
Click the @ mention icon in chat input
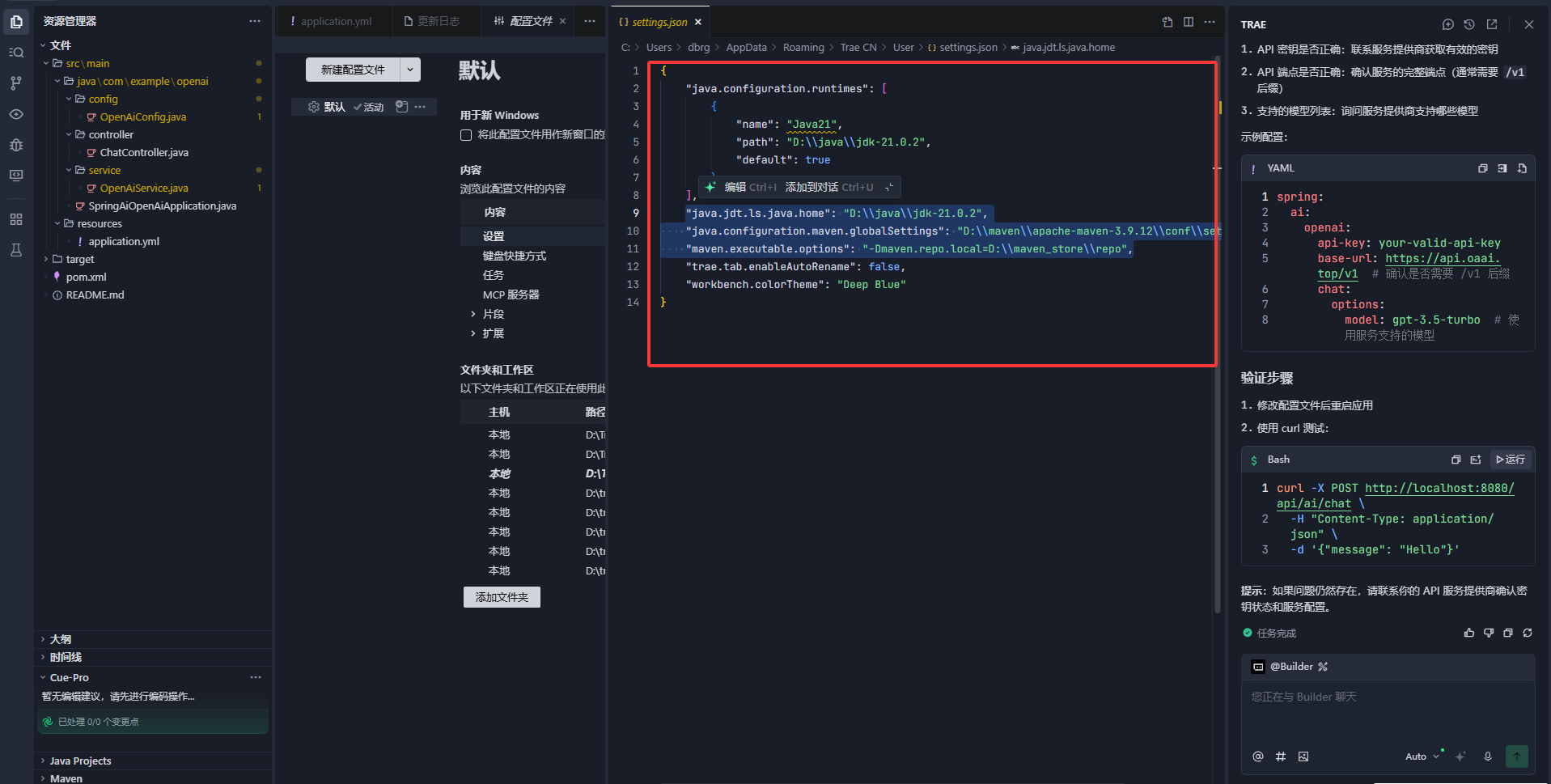pyautogui.click(x=1258, y=756)
